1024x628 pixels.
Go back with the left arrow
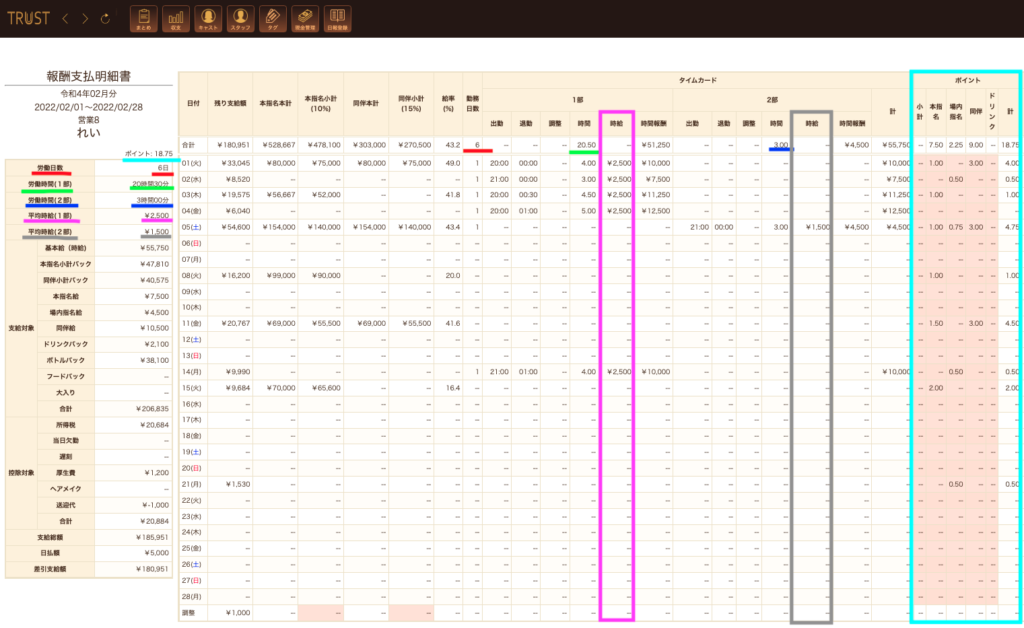point(65,19)
